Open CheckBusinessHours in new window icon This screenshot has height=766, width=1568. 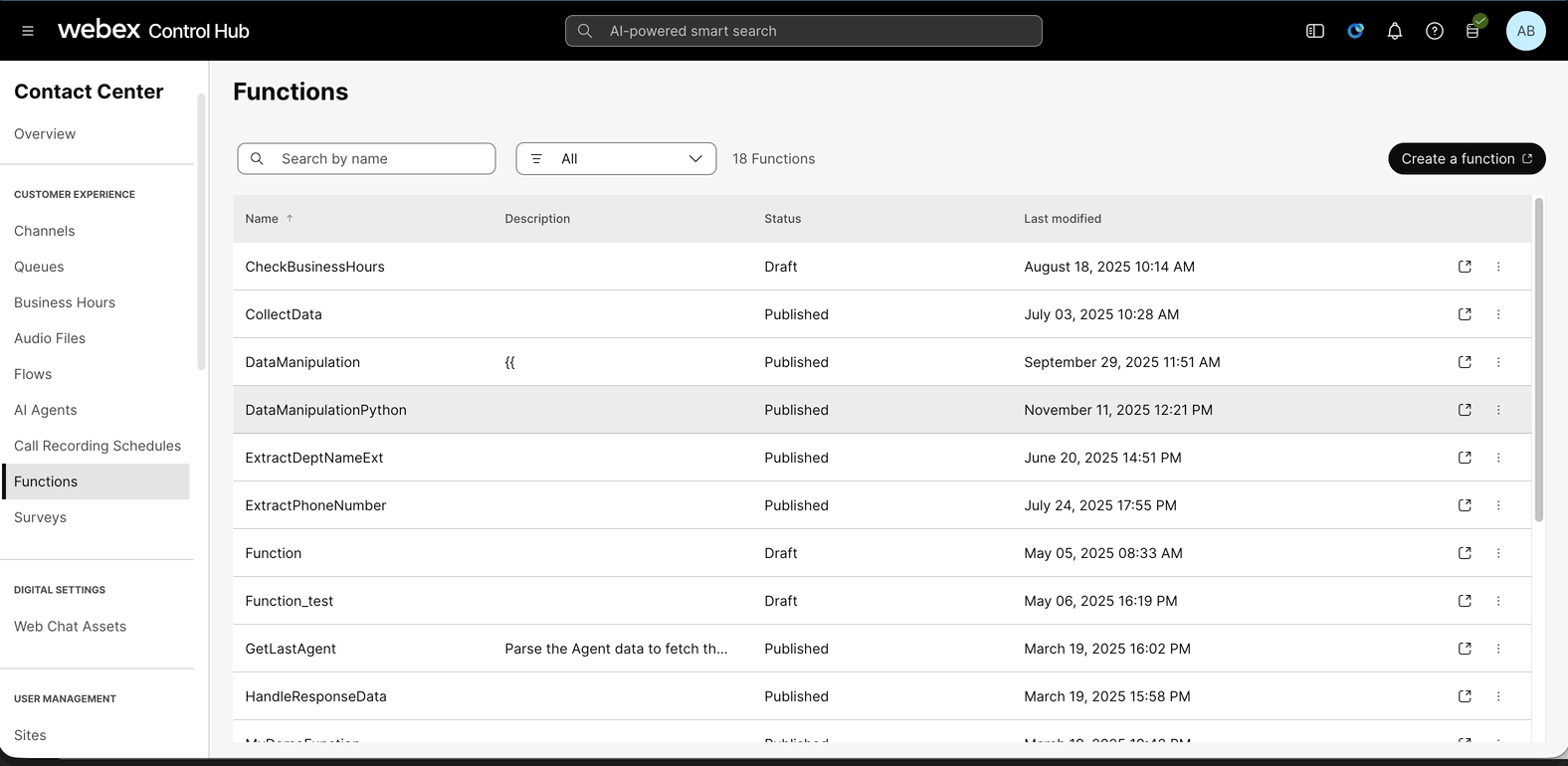[1465, 267]
